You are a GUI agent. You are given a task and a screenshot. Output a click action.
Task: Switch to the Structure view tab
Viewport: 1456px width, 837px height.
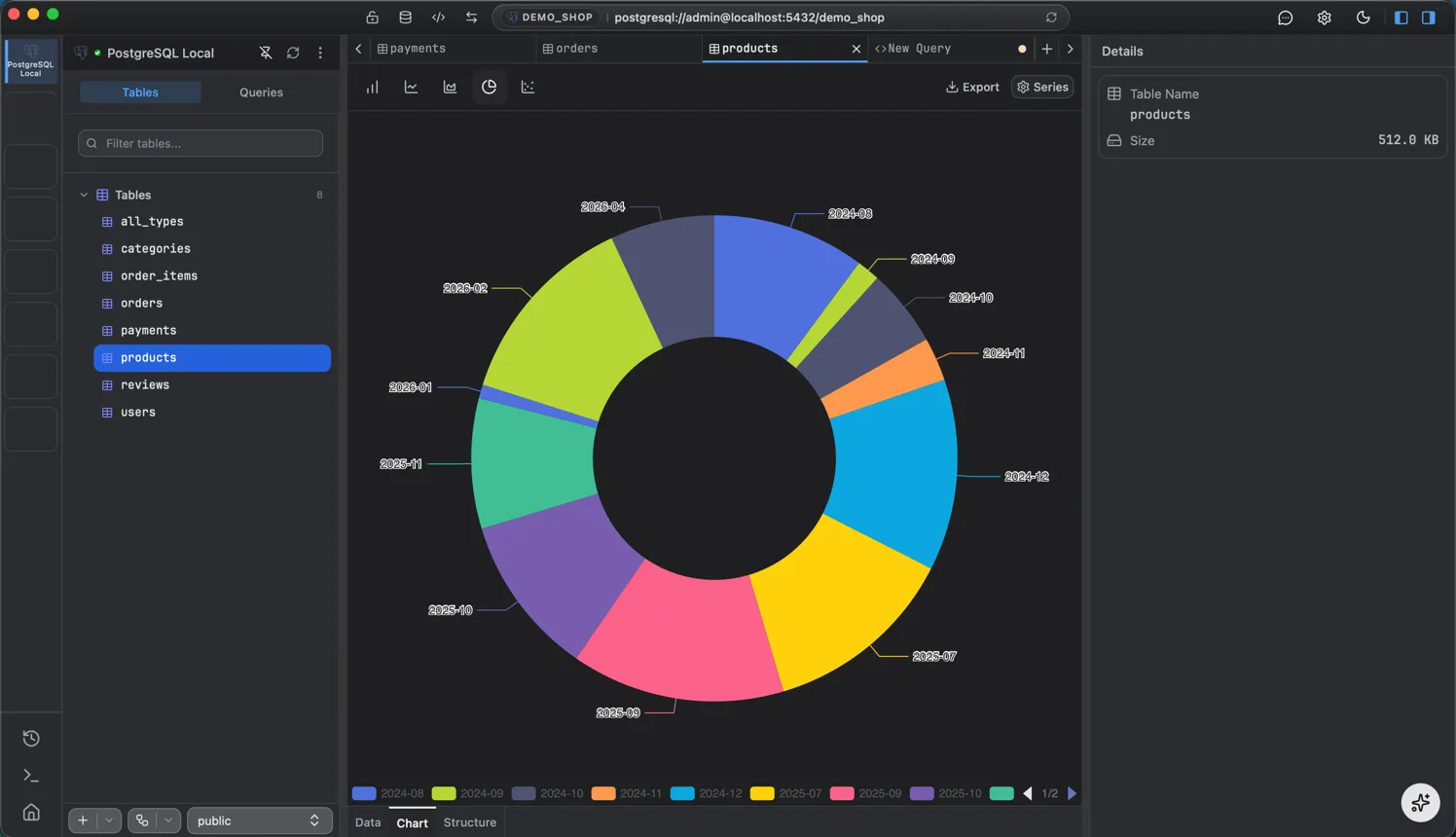470,822
